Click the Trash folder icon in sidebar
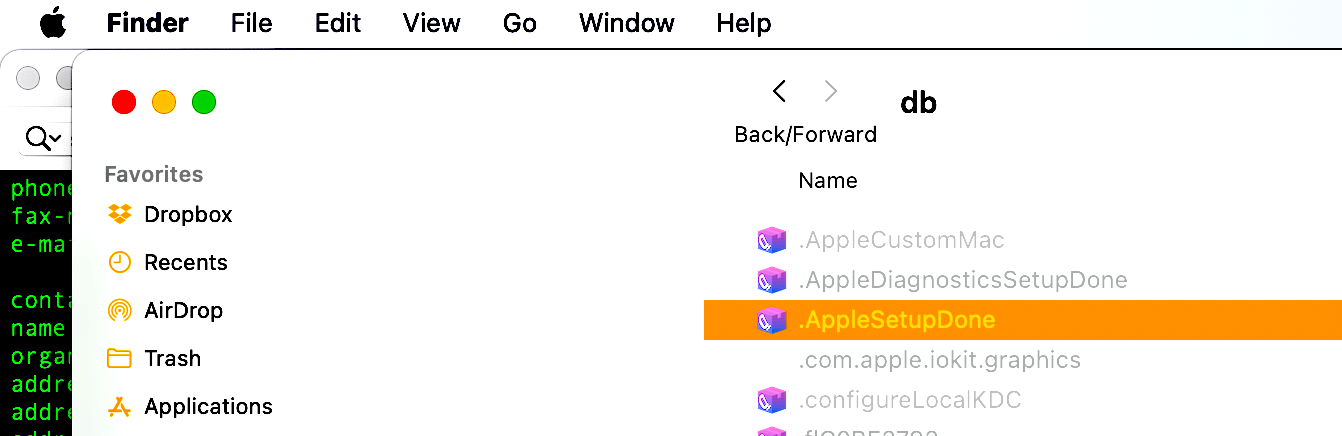The height and width of the screenshot is (436, 1342). point(120,358)
